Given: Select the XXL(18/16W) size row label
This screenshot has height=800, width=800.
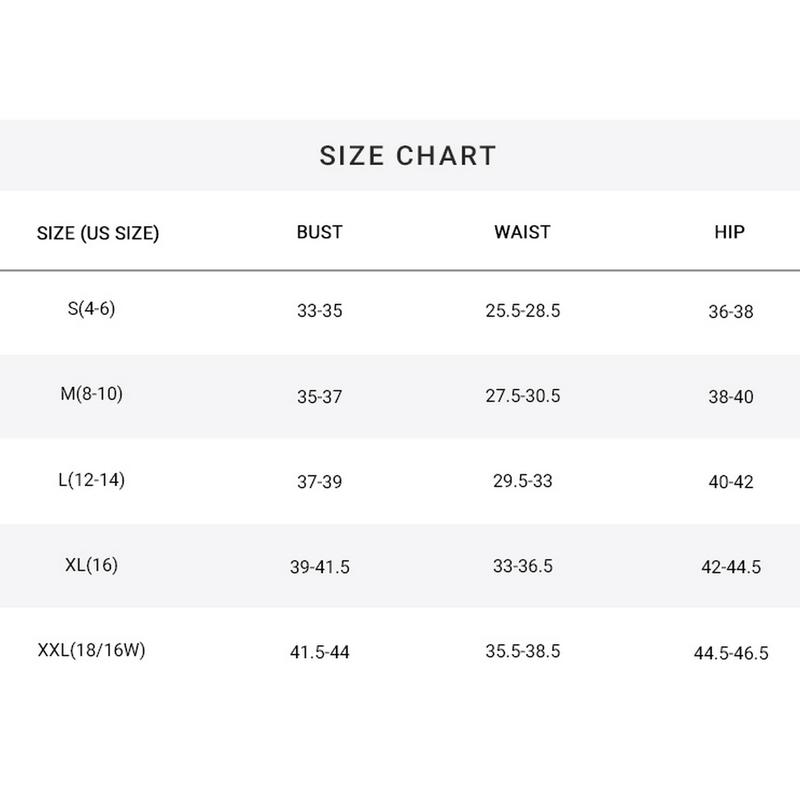Looking at the screenshot, I should point(91,651).
